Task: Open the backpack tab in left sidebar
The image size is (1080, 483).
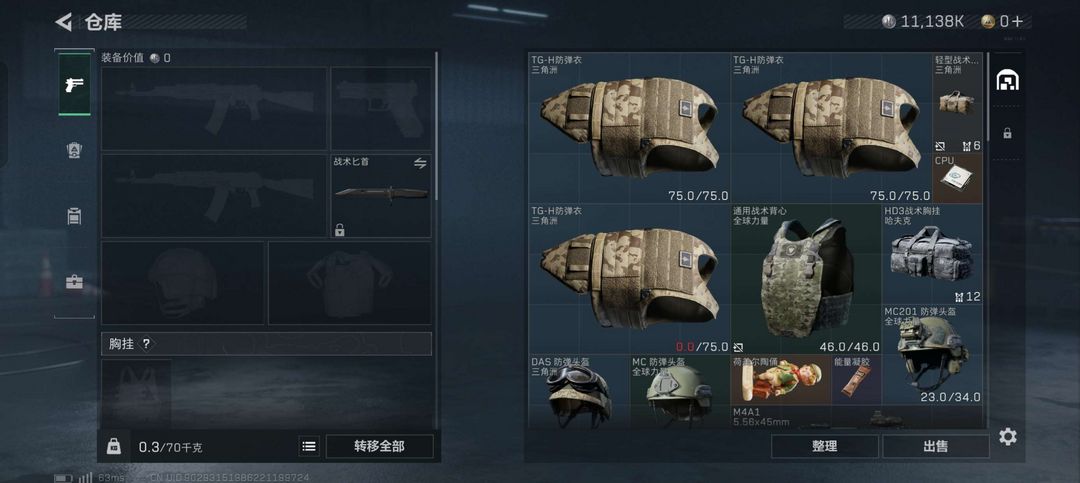Action: click(x=74, y=150)
